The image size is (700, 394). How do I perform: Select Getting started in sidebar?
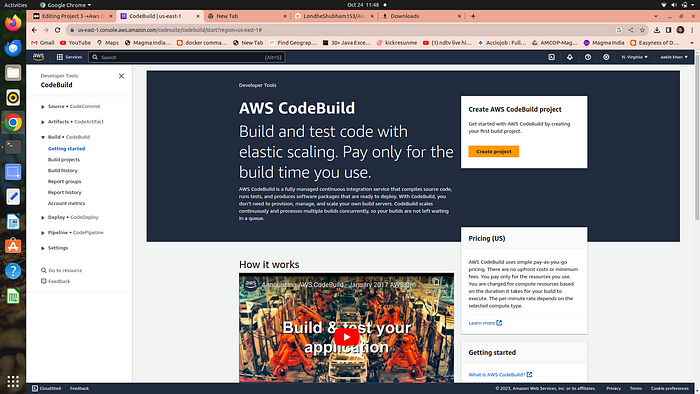click(x=67, y=149)
